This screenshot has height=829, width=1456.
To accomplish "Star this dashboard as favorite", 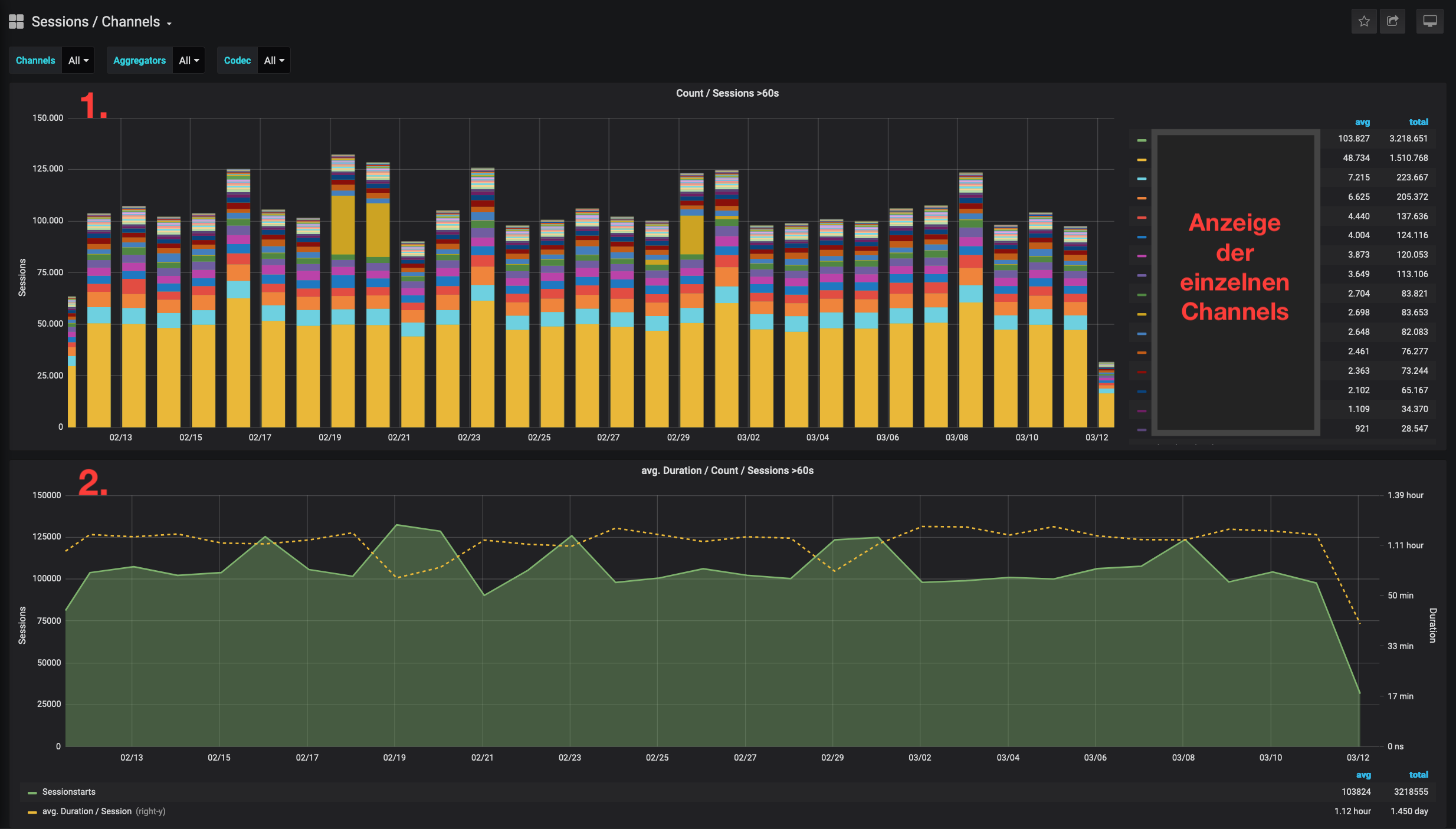I will click(x=1364, y=21).
